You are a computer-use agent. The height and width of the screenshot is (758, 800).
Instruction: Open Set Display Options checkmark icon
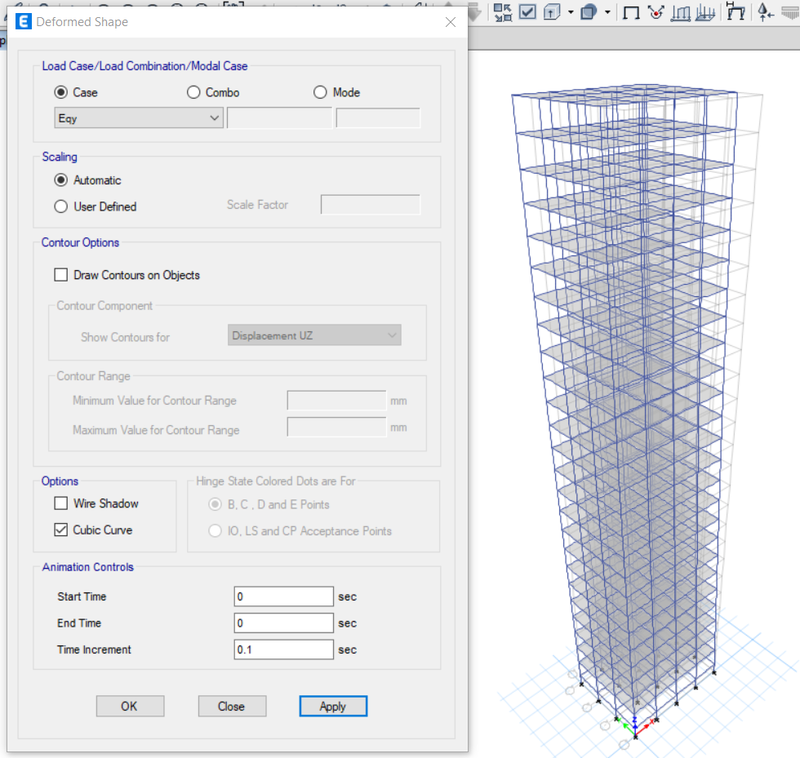point(528,11)
